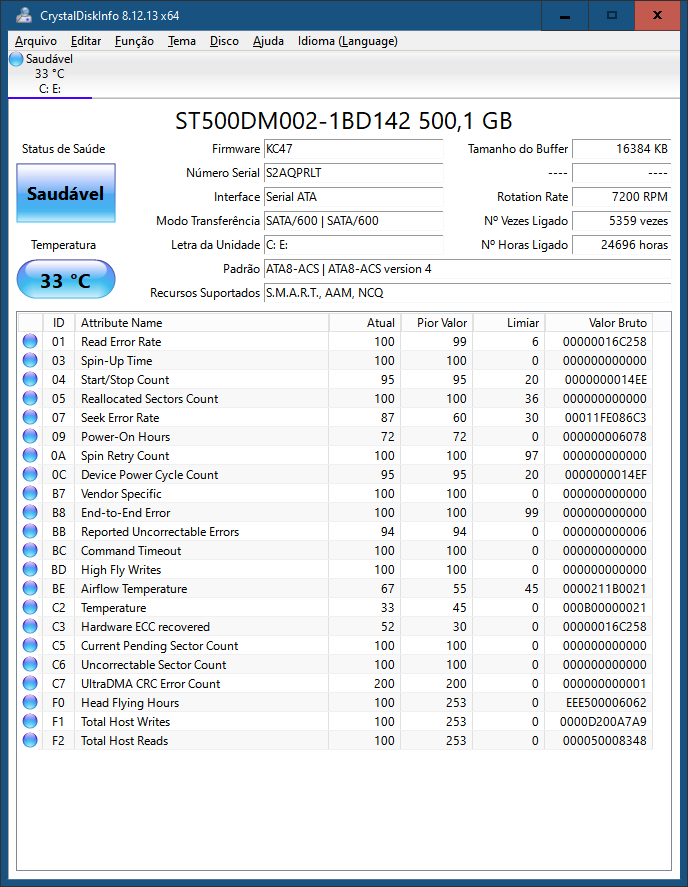This screenshot has width=688, height=887.
Task: Click raw value 000000006078 of Power-On Hours
Action: 604,437
